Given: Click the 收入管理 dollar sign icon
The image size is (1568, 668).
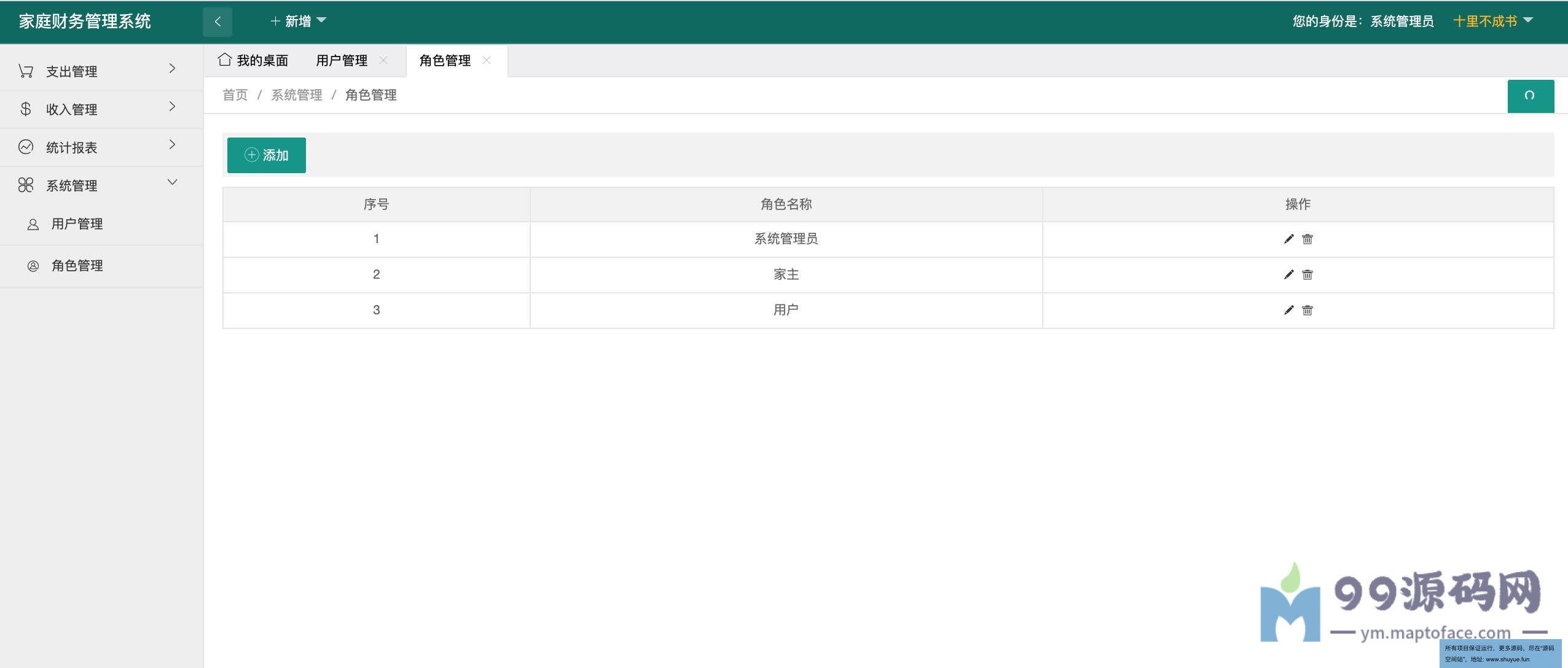Looking at the screenshot, I should (26, 108).
